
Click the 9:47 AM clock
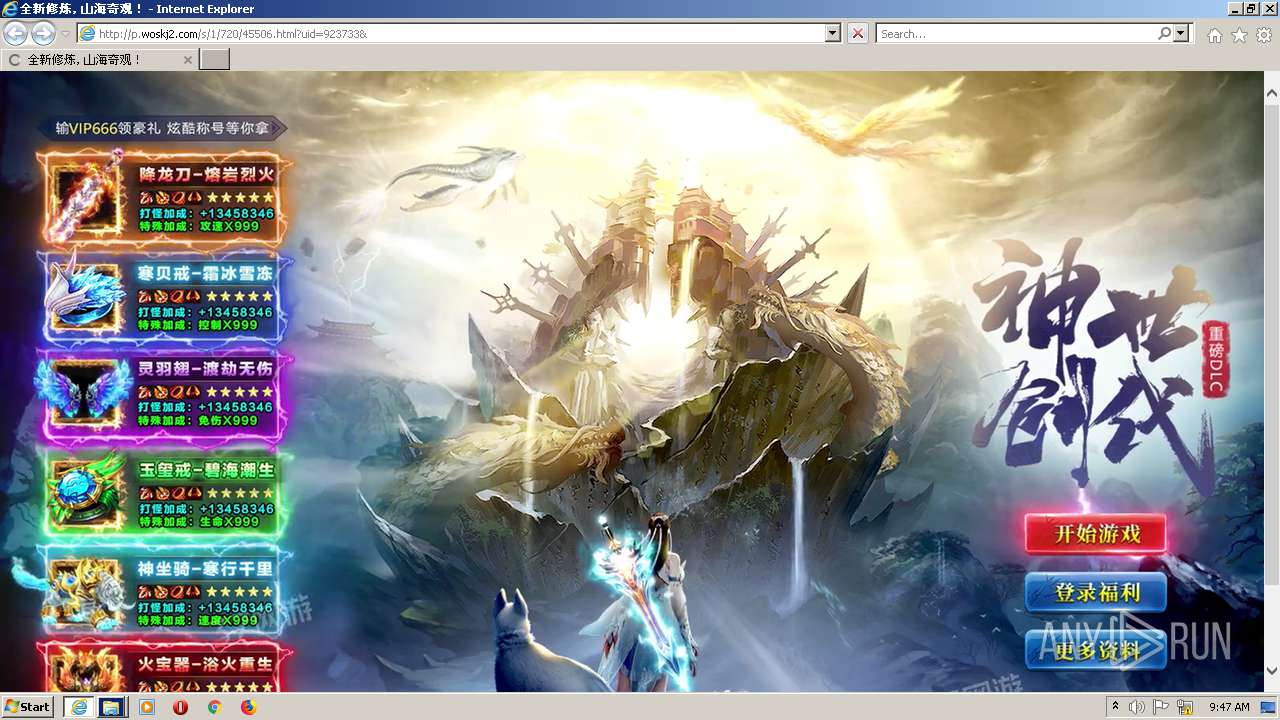tap(1229, 707)
